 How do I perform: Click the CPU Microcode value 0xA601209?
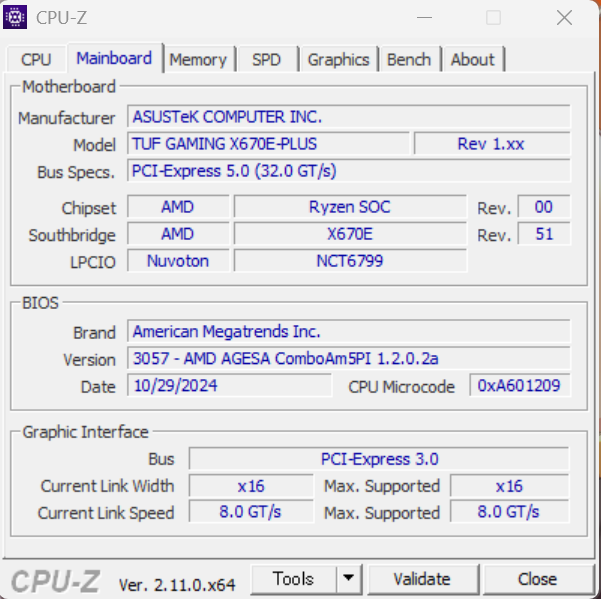[x=520, y=385]
